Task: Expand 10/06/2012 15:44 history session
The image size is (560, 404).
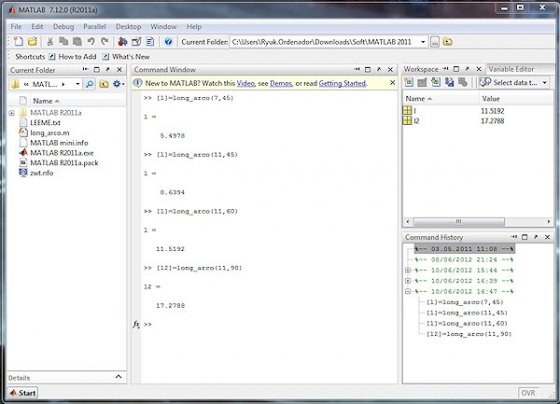Action: pyautogui.click(x=408, y=270)
